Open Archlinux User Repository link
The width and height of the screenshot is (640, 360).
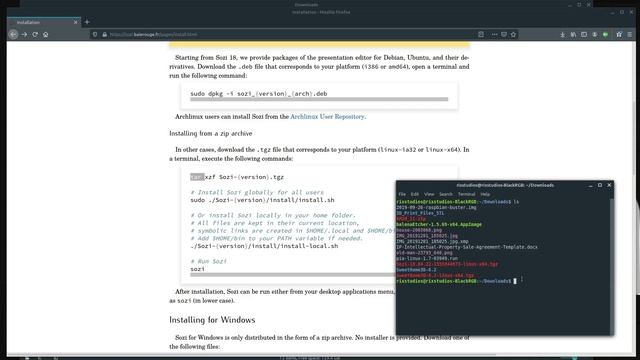coord(327,117)
